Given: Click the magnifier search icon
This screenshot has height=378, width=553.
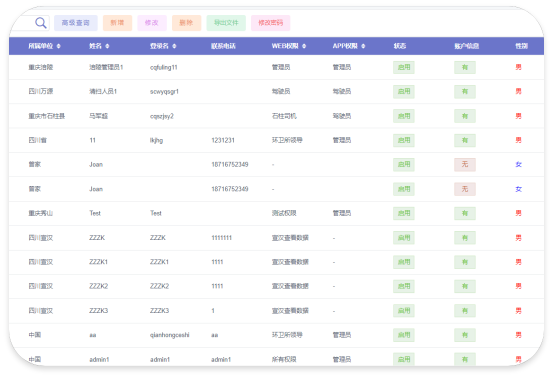Looking at the screenshot, I should pos(41,23).
